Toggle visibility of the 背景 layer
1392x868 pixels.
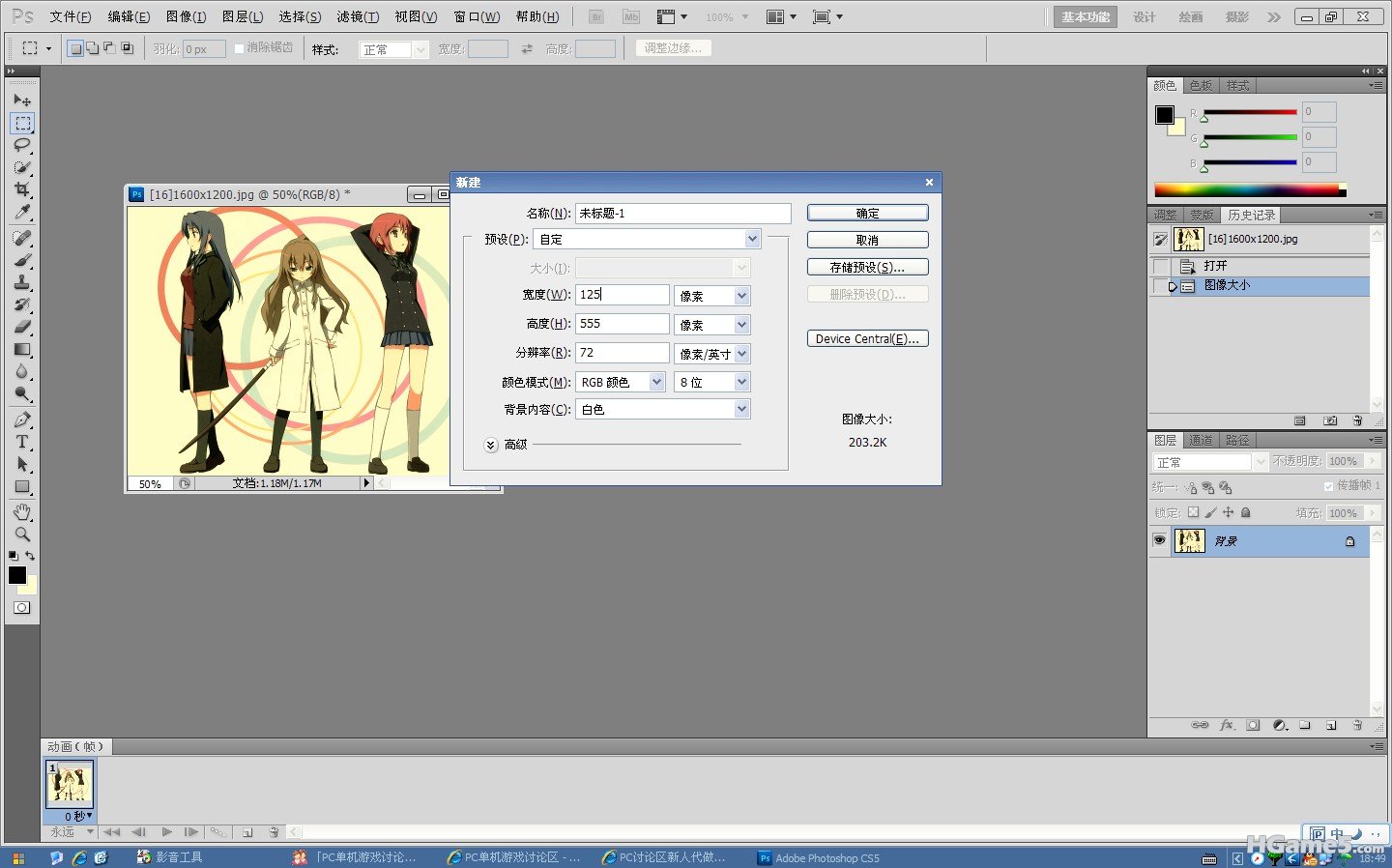coord(1159,540)
